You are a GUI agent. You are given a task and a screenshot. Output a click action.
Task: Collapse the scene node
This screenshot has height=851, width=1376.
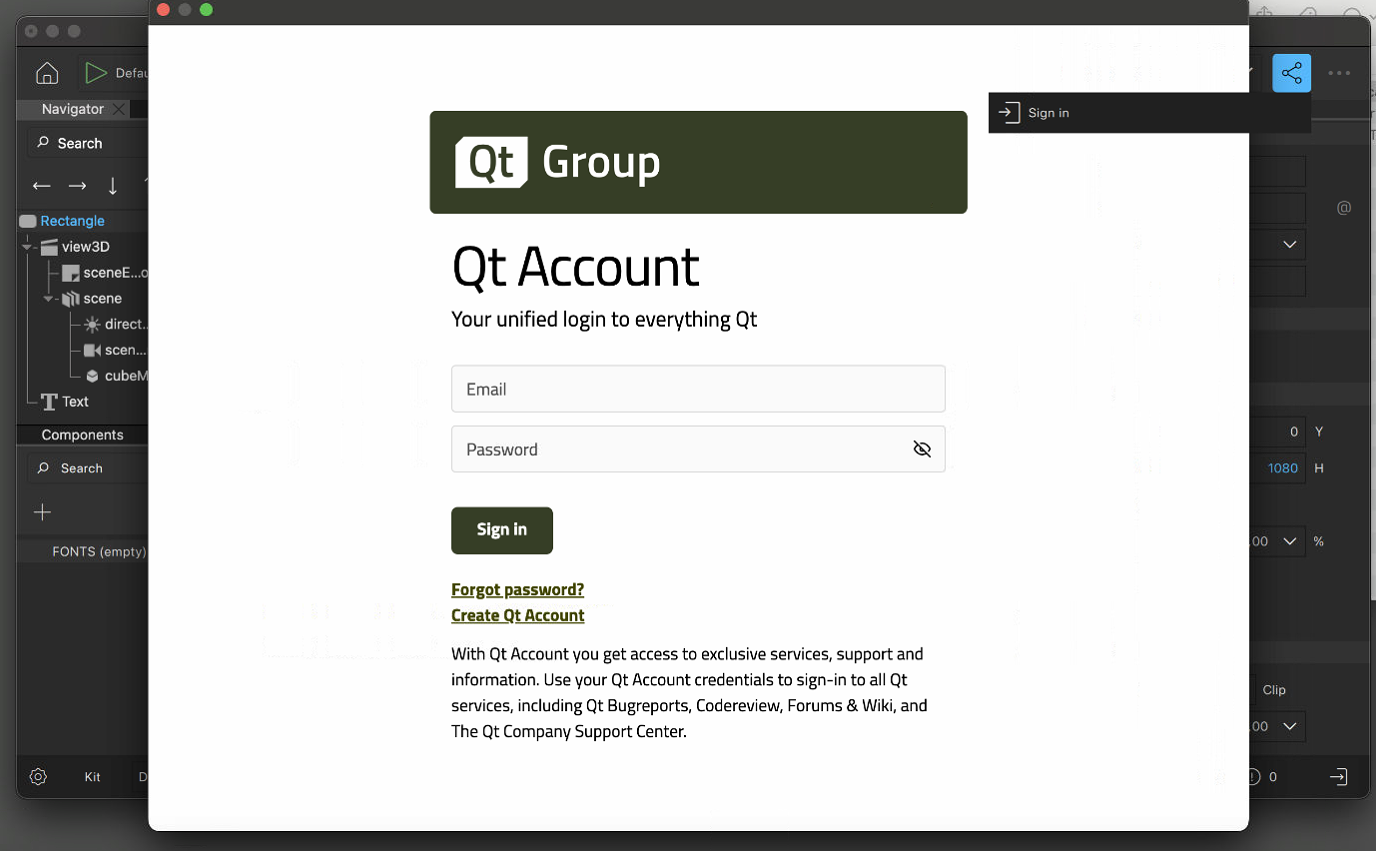(48, 299)
